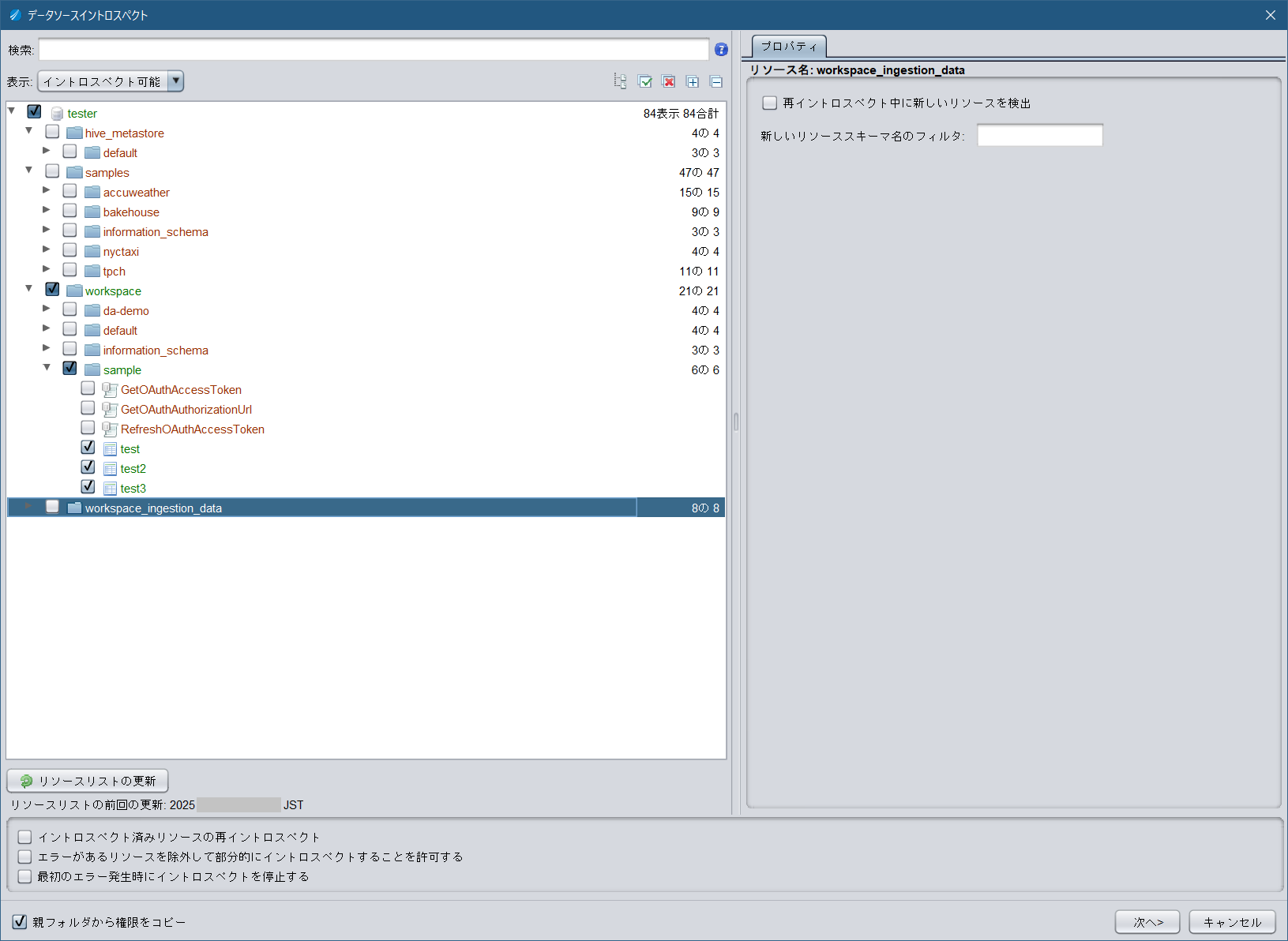The image size is (1288, 941).
Task: Click the nyctaxi folder icon
Action: point(92,251)
